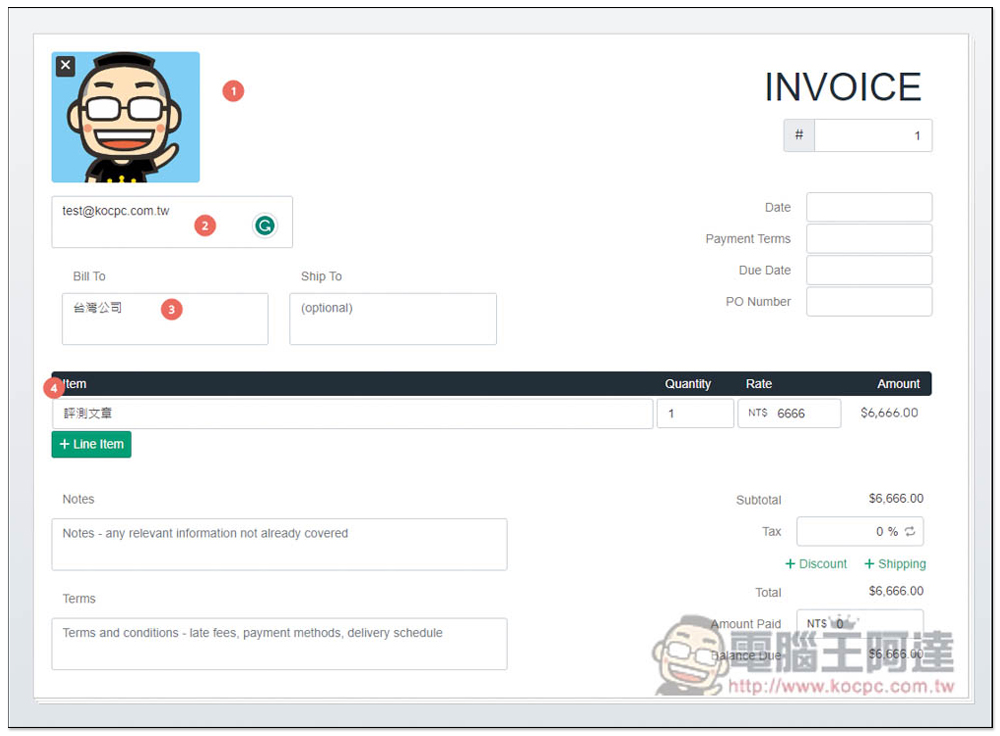Screen dimensions: 1000x736
Task: Click the line amount $6,666.00
Action: [889, 413]
